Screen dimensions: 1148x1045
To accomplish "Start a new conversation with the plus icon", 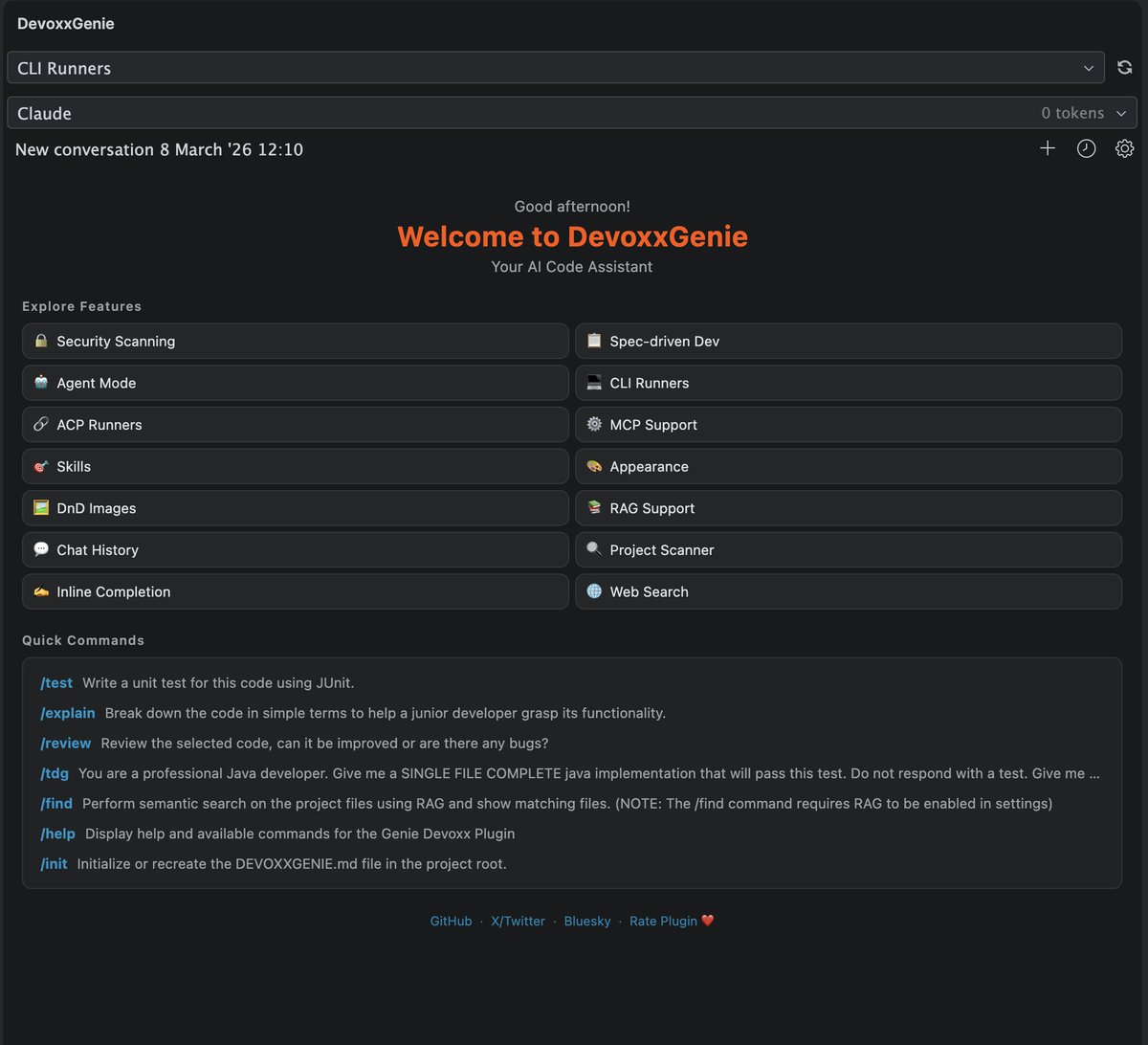I will [x=1048, y=148].
